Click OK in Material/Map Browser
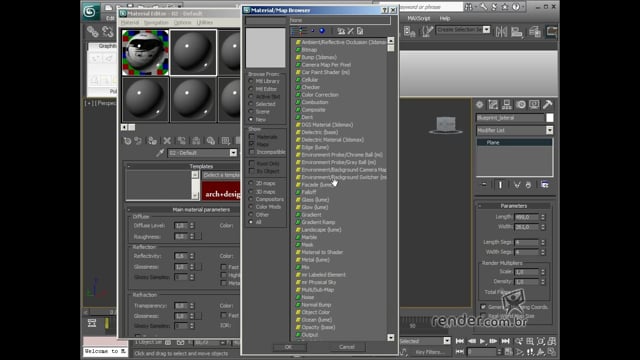 289,347
